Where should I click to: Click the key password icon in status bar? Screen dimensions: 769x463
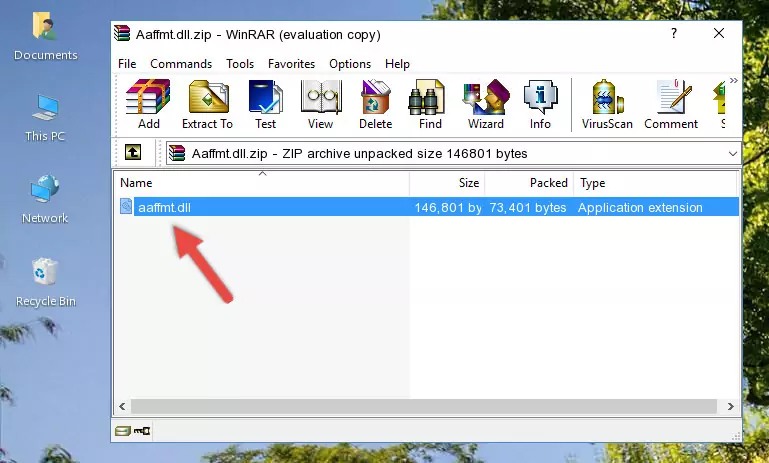pos(142,431)
